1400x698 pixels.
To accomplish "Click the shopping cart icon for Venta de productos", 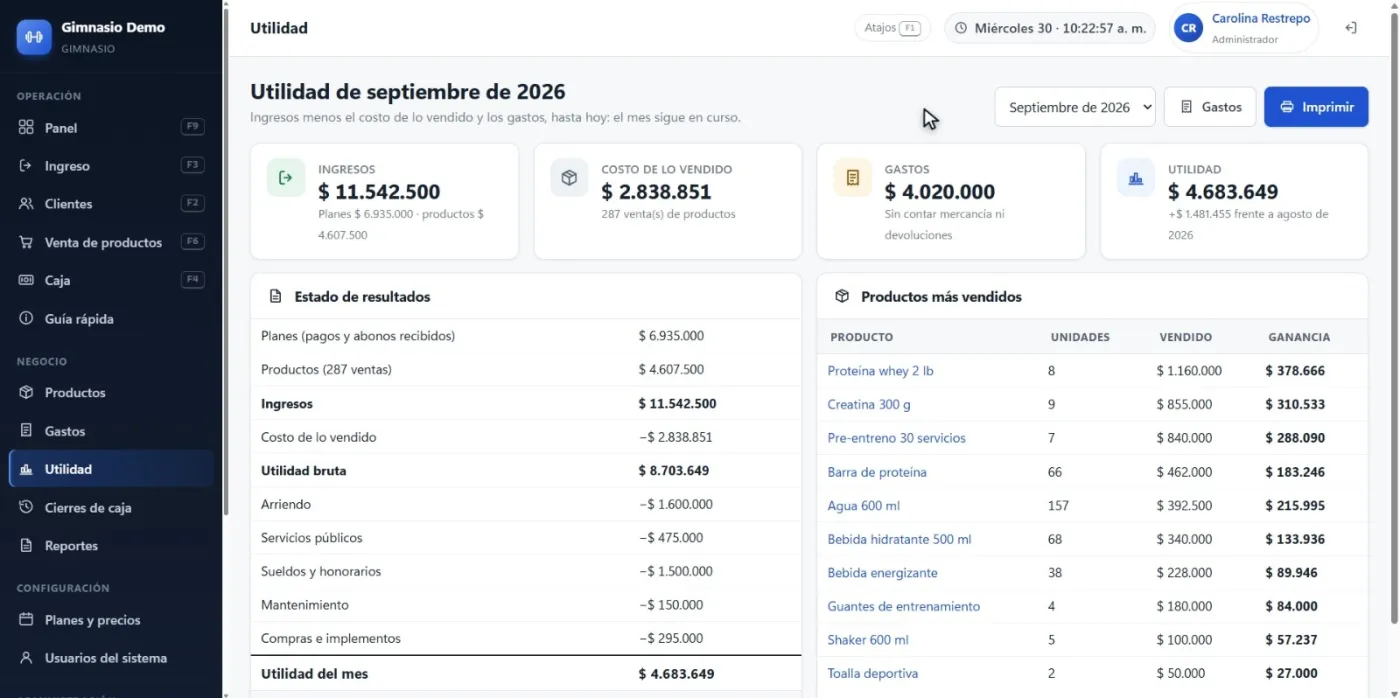I will click(x=26, y=242).
